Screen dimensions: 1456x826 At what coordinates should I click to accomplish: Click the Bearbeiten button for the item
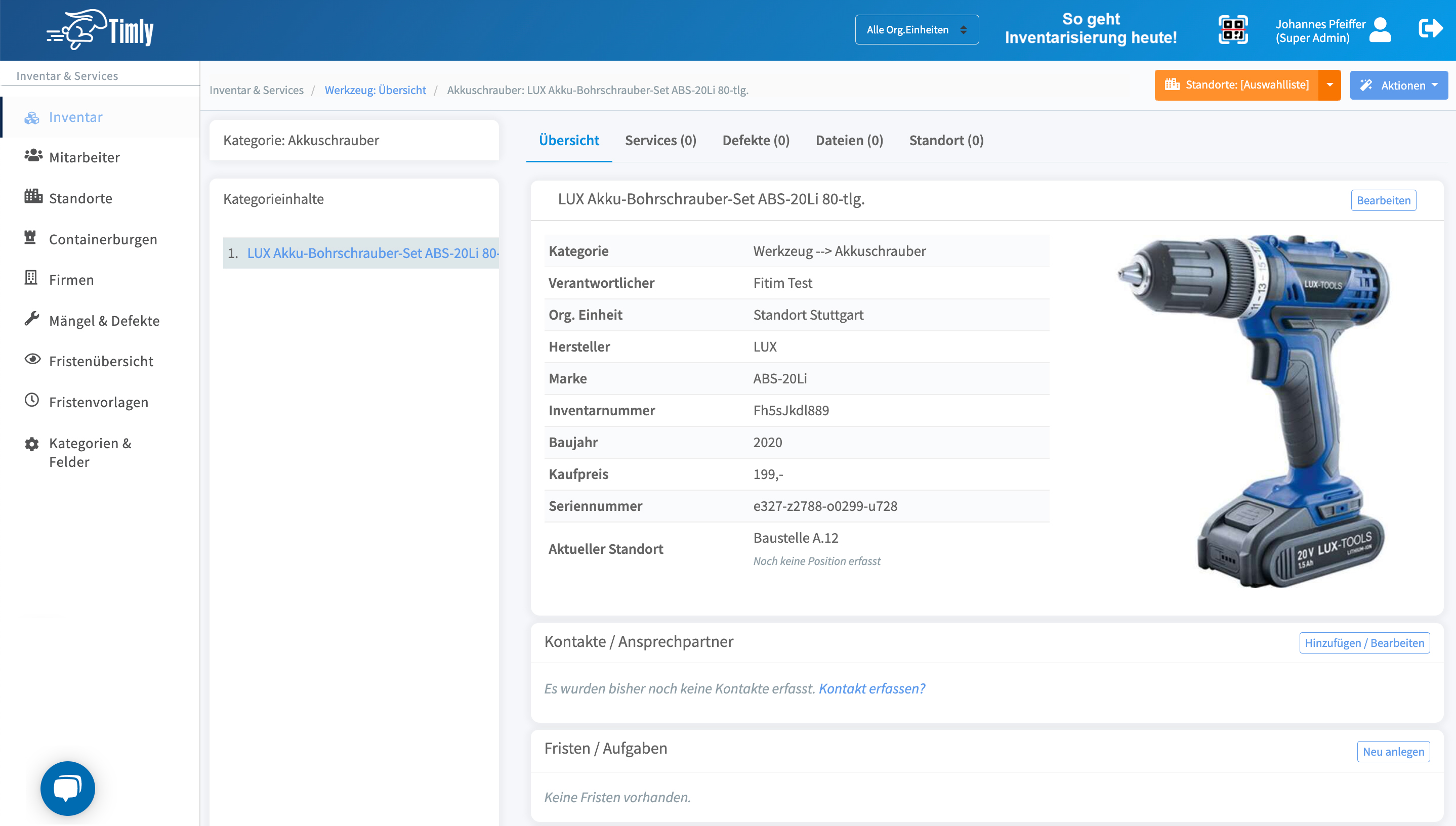point(1383,200)
